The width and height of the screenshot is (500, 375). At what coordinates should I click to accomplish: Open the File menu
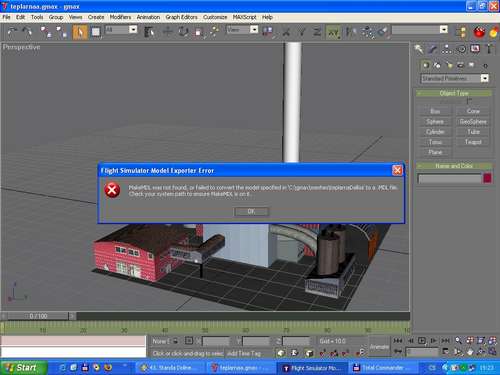pos(6,17)
